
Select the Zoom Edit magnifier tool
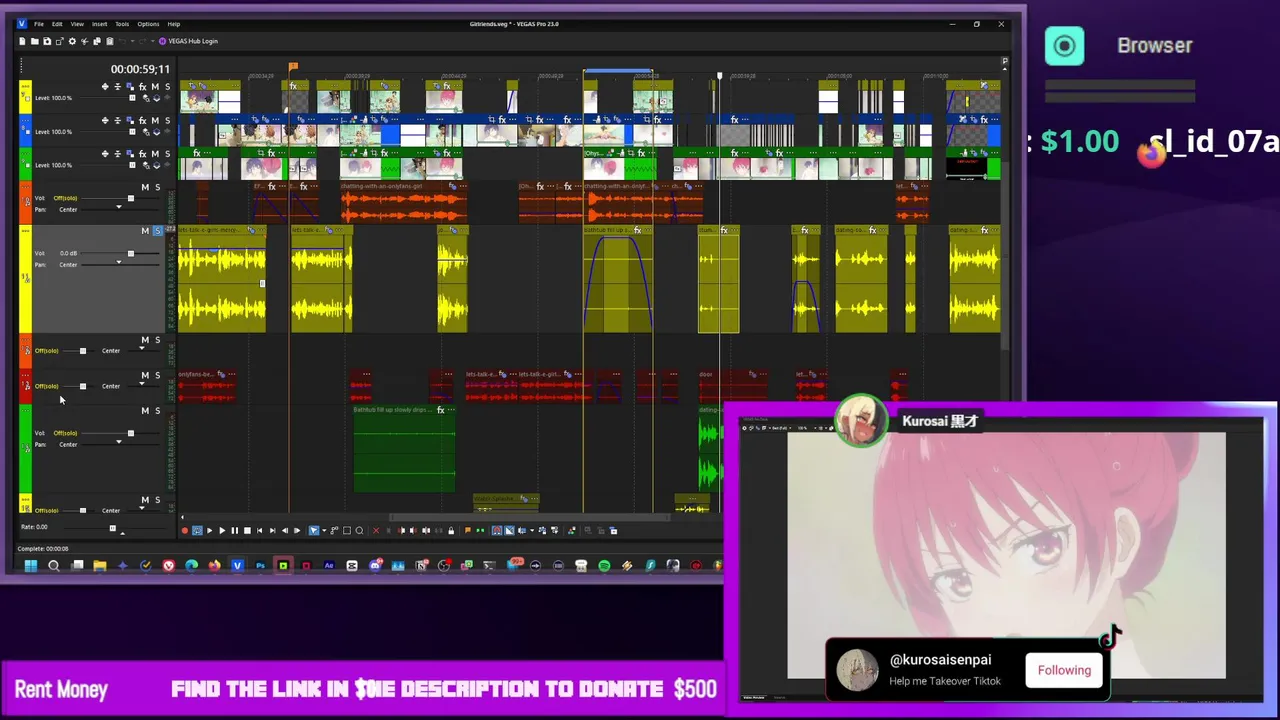click(360, 530)
